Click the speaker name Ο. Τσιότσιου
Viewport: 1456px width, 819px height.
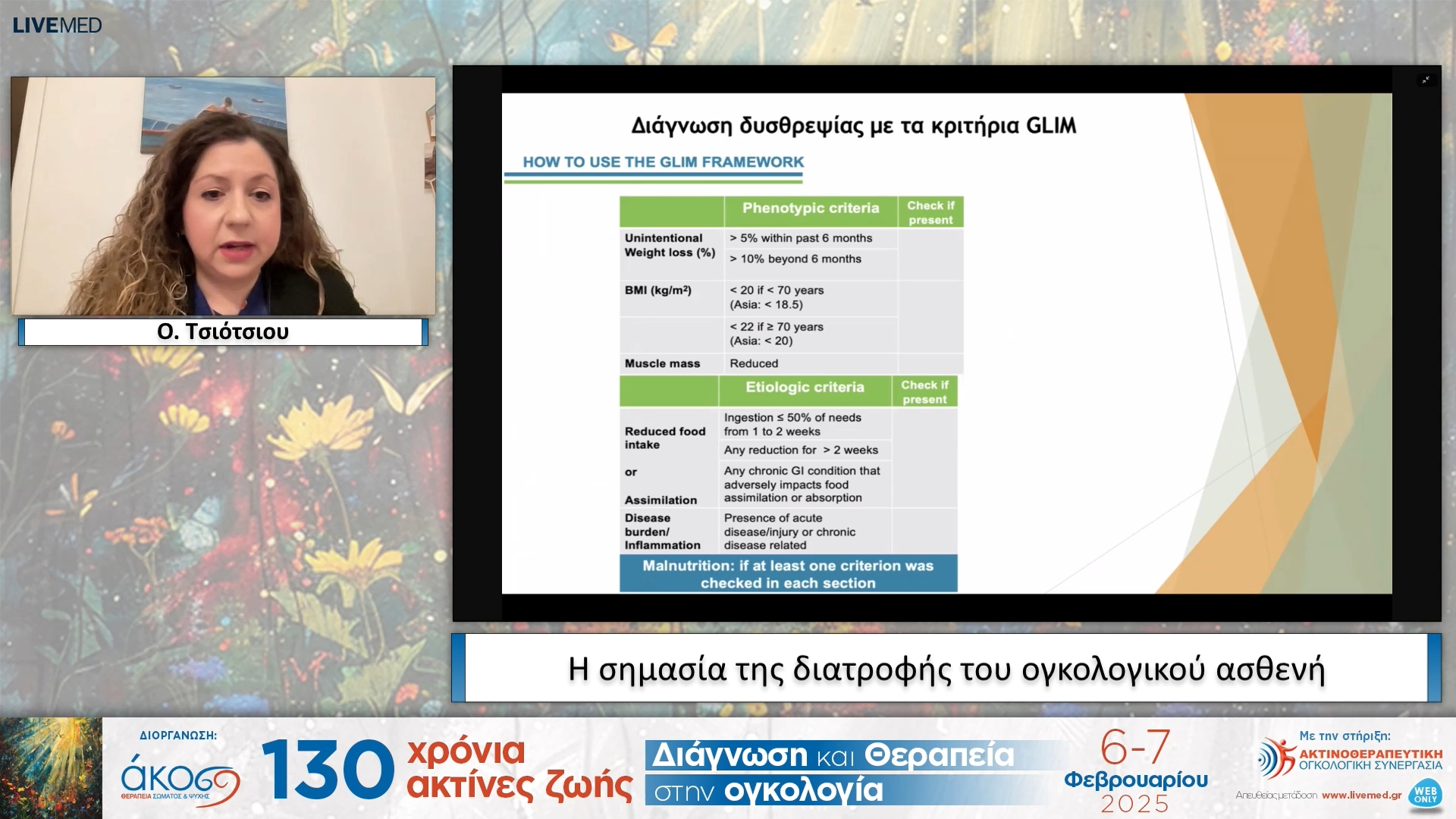point(223,331)
